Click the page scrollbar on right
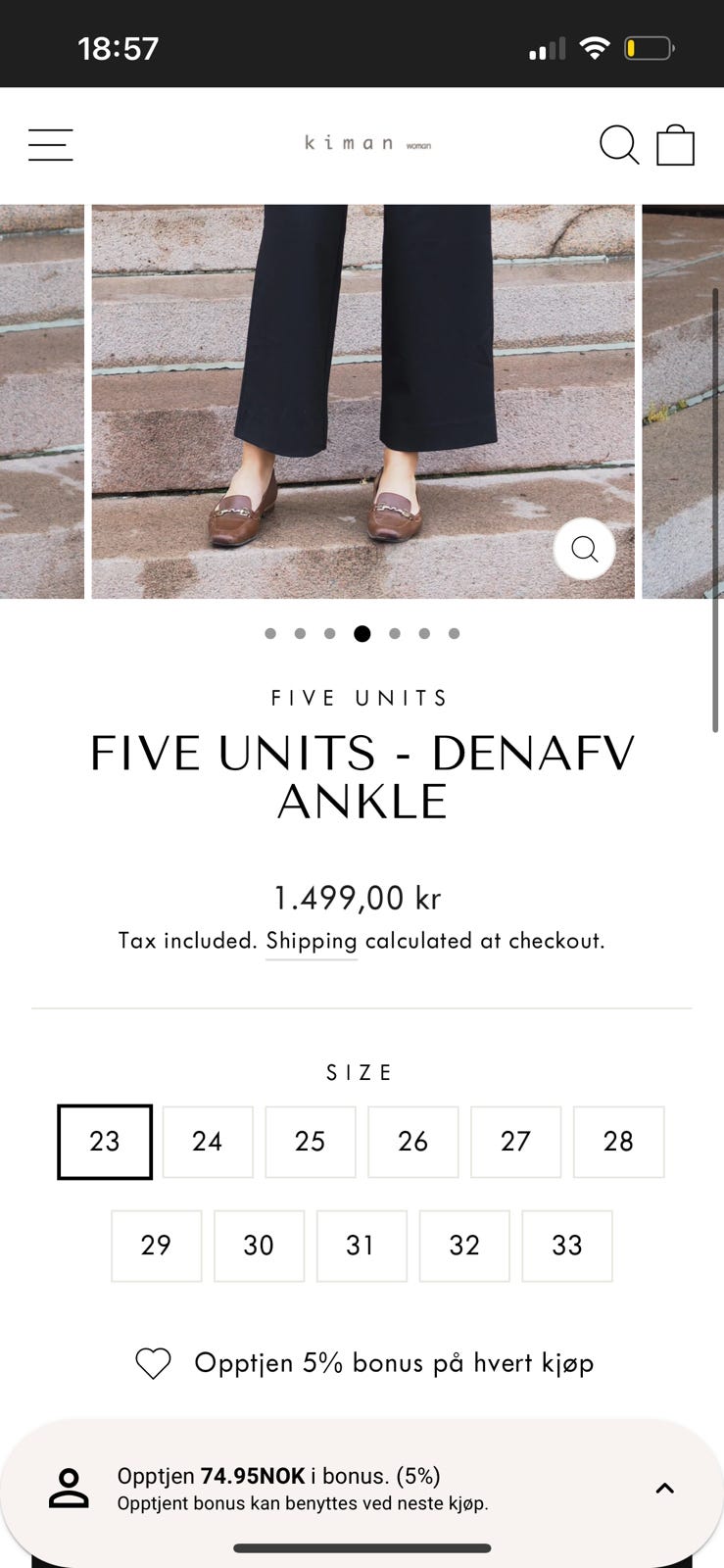Image resolution: width=724 pixels, height=1568 pixels. pyautogui.click(x=716, y=510)
